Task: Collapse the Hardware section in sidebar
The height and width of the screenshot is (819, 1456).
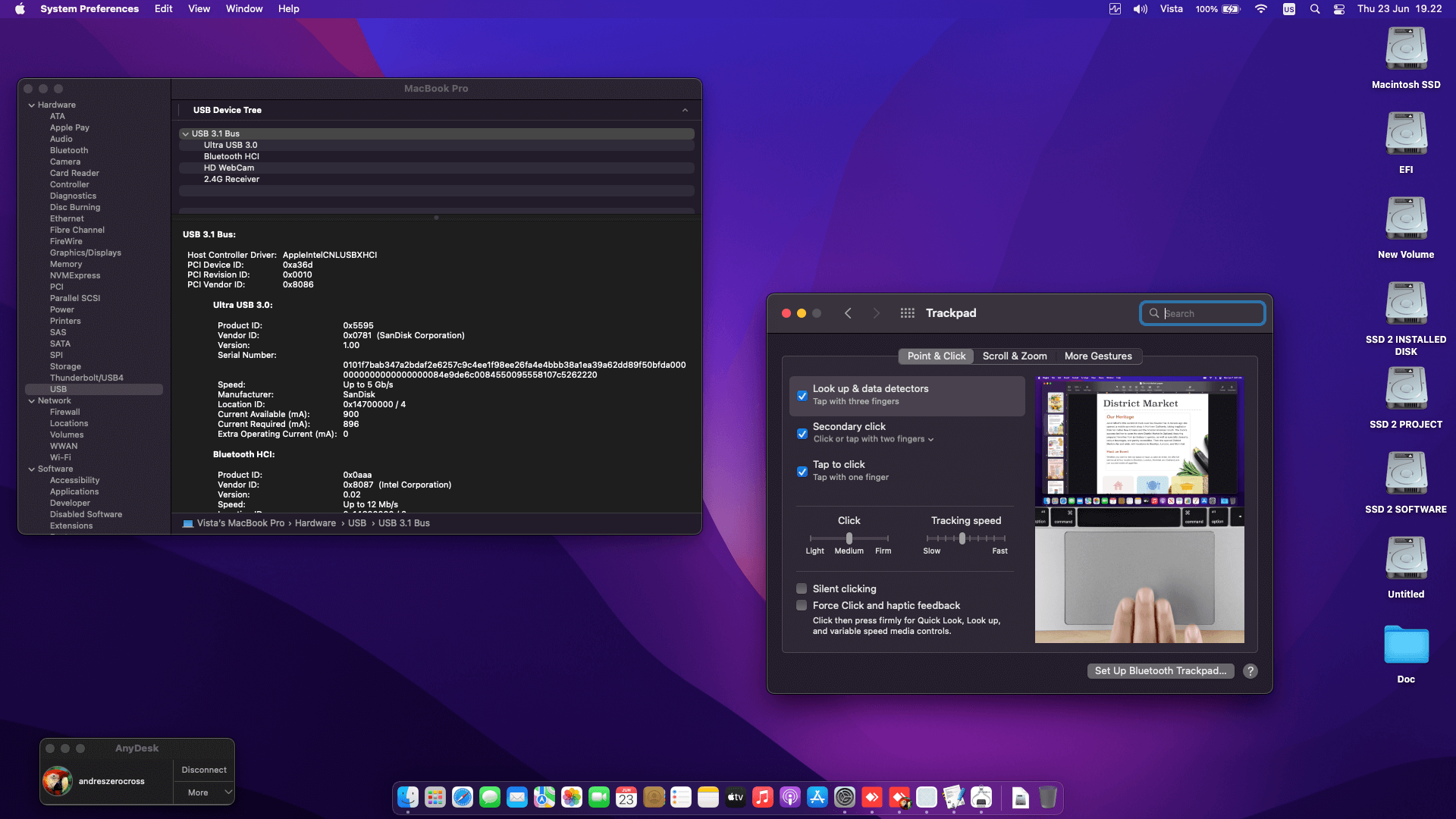Action: 32,105
